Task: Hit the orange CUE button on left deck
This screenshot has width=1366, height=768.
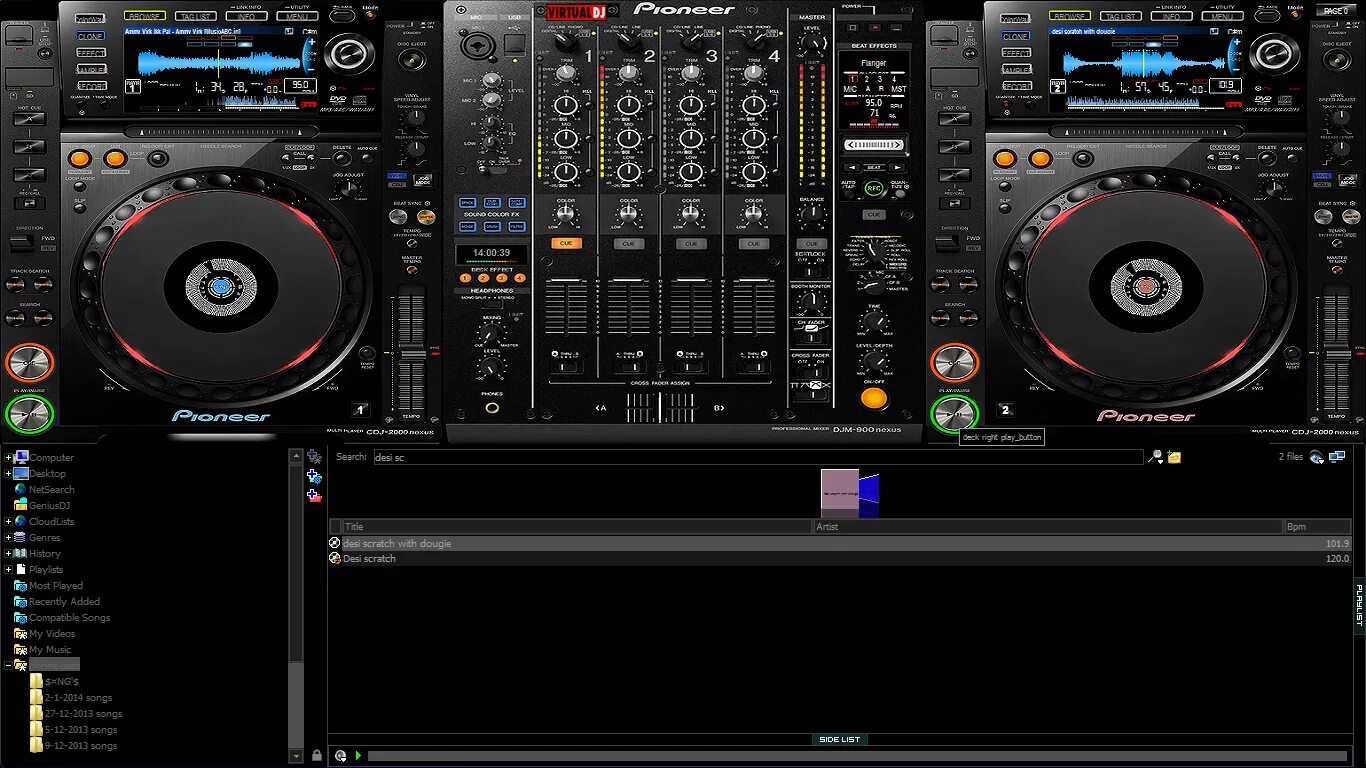Action: pyautogui.click(x=28, y=363)
